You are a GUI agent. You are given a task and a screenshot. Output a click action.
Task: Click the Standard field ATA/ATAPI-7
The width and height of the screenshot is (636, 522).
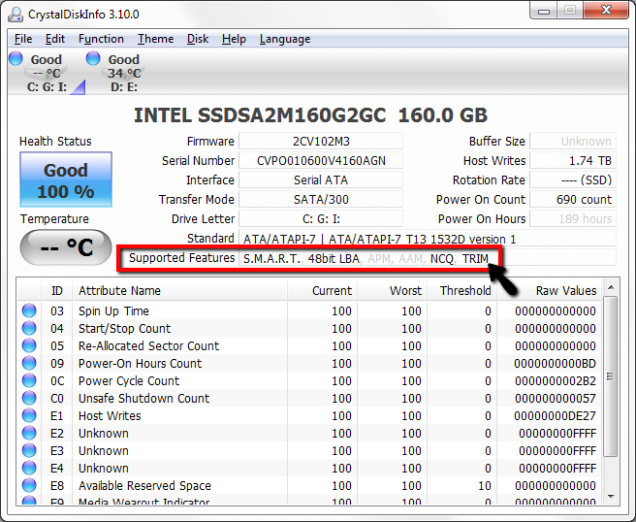(428, 239)
